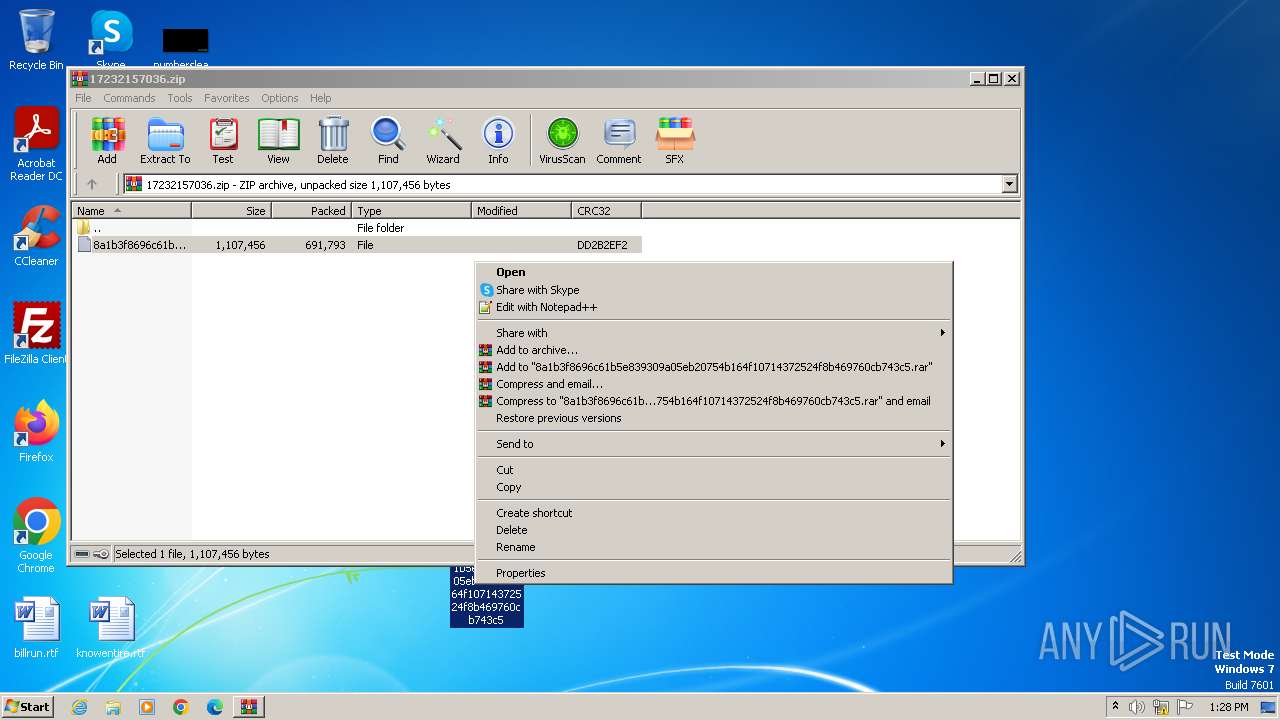This screenshot has height=720, width=1280.
Task: Open the Find tool
Action: pyautogui.click(x=388, y=140)
